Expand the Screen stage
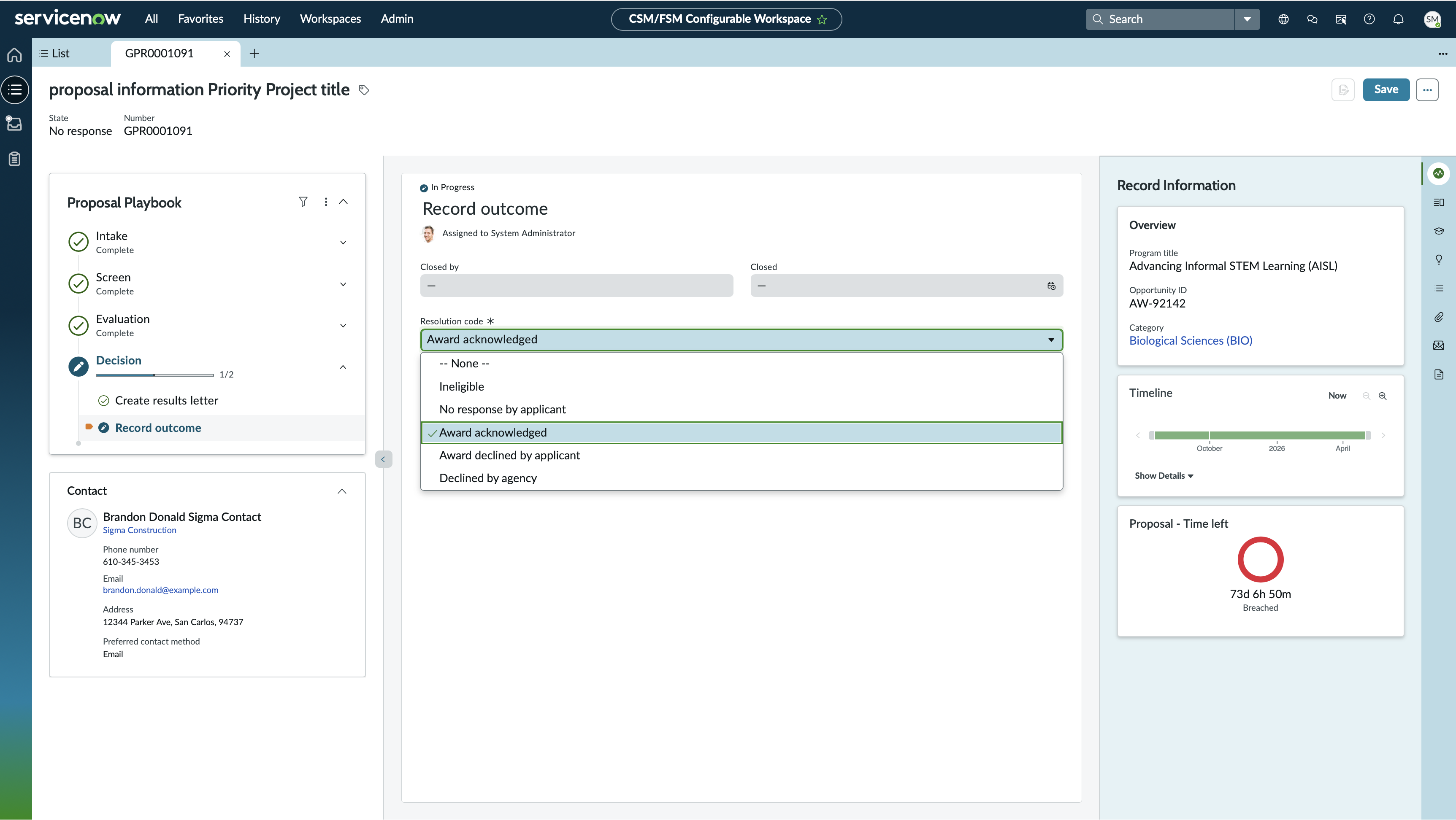The image size is (1456, 820). [x=343, y=284]
